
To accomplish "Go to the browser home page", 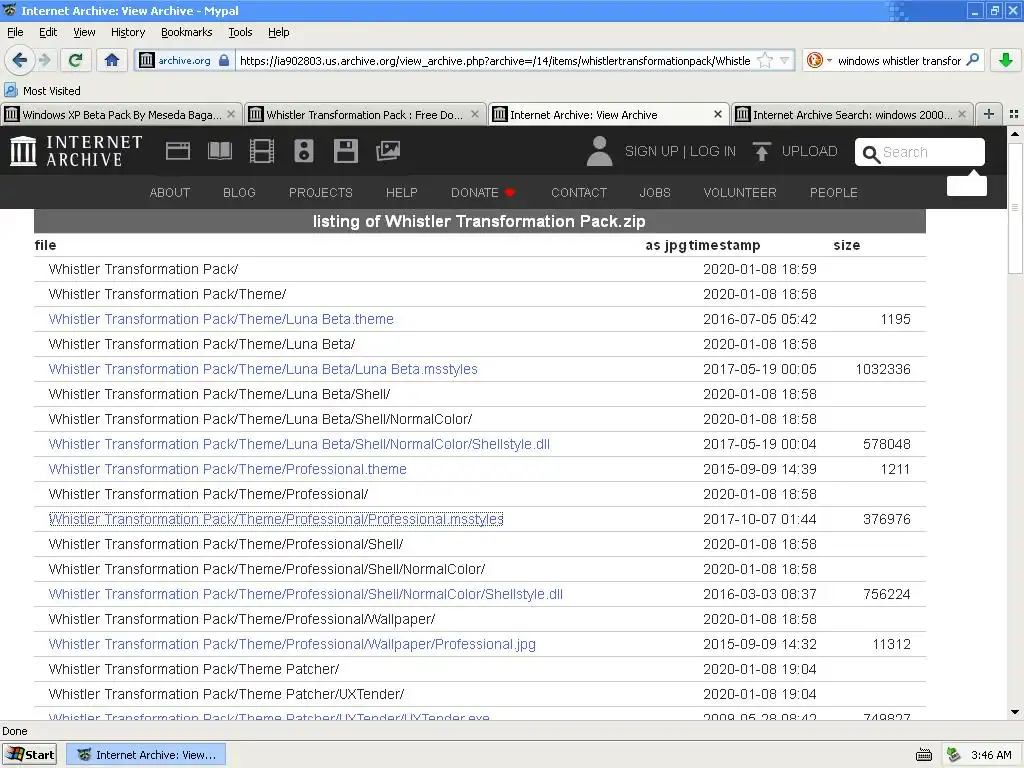I will (x=112, y=61).
